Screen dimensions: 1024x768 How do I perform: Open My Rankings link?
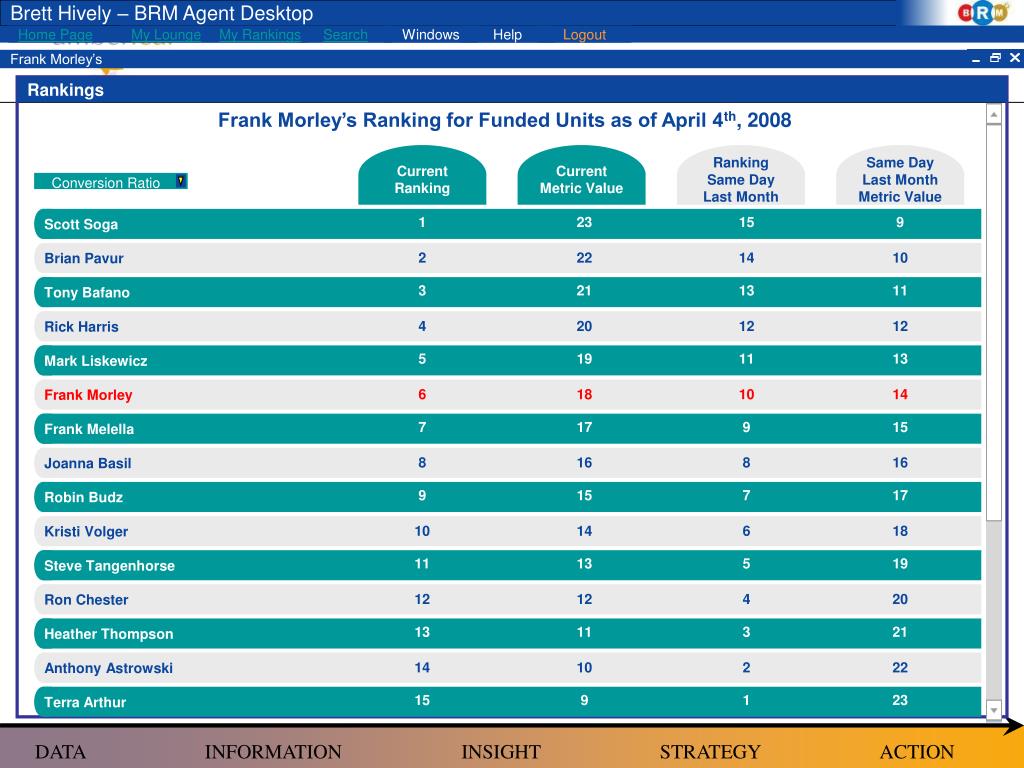pos(260,35)
